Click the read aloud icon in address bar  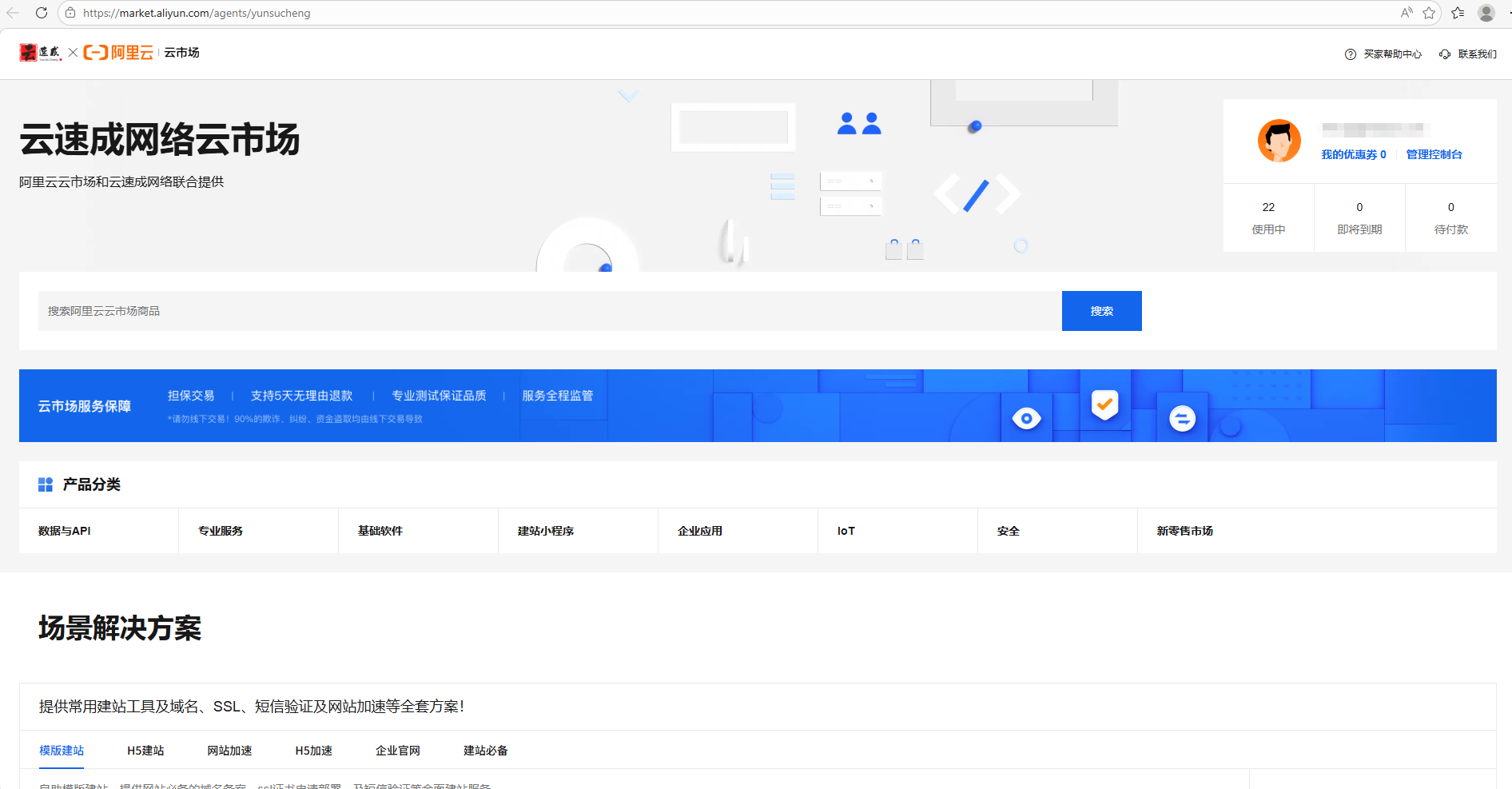(1407, 13)
